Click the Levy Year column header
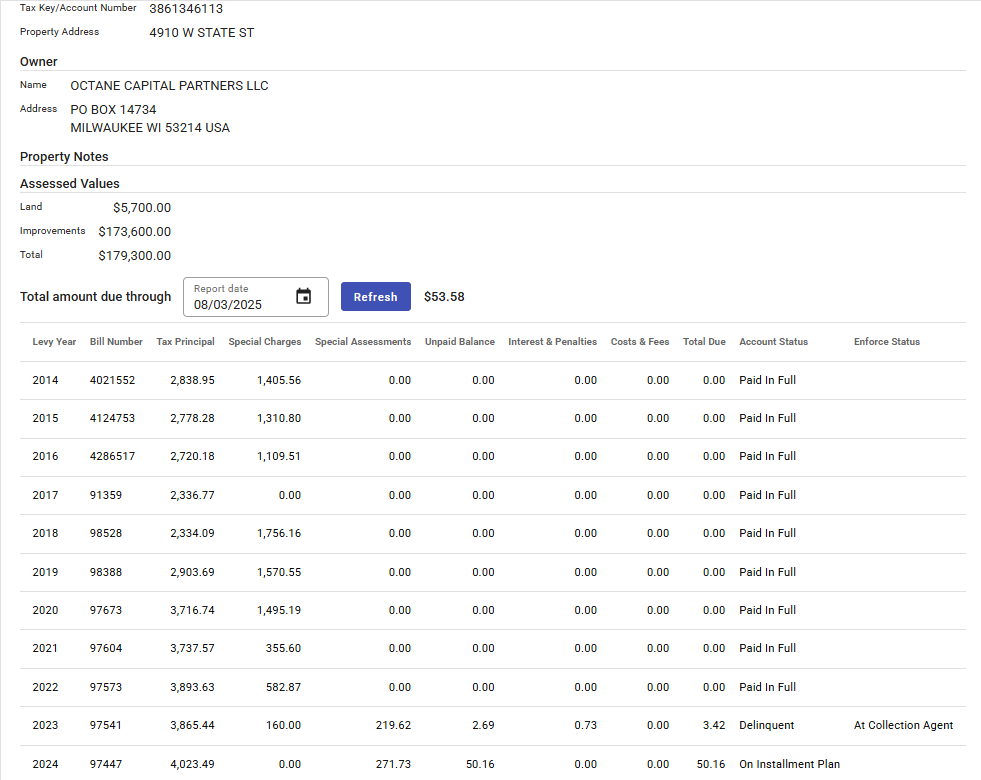The image size is (981, 780). coord(54,342)
